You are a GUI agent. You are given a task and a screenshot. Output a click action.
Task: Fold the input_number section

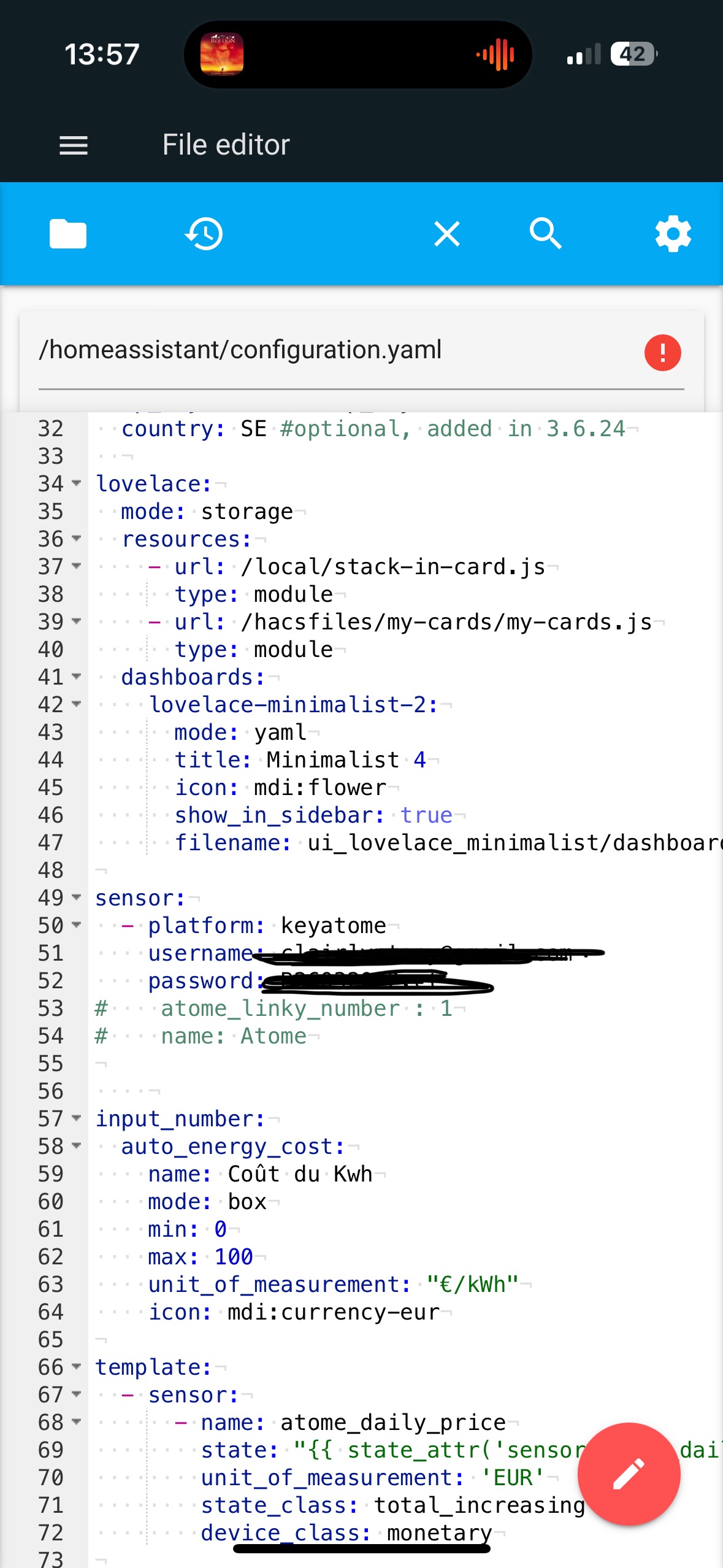point(77,1118)
